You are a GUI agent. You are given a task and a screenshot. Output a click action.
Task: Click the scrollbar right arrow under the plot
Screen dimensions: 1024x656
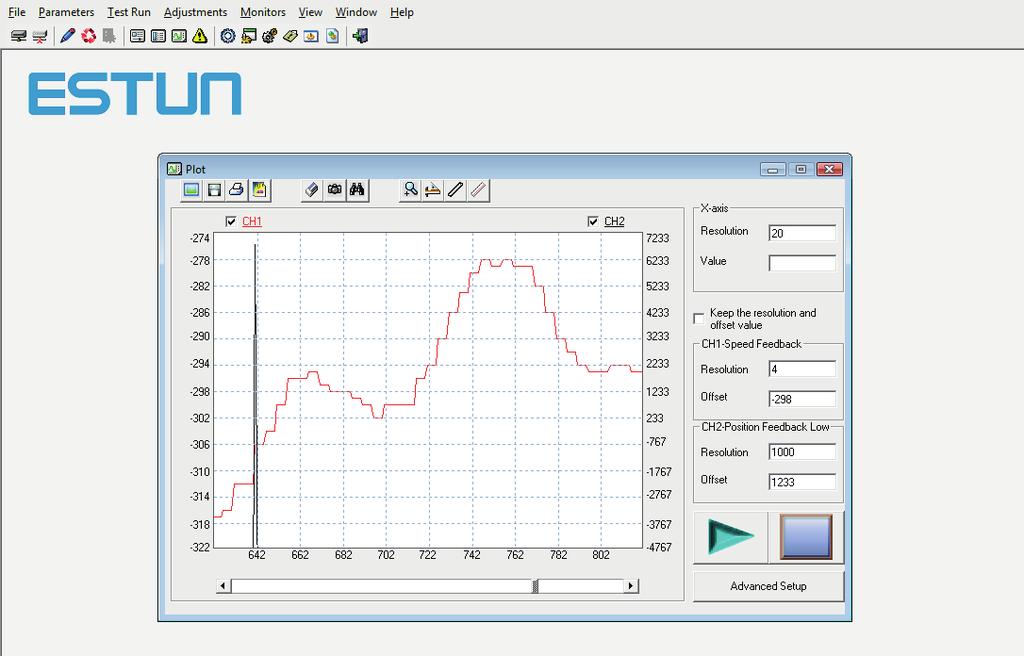click(x=631, y=586)
